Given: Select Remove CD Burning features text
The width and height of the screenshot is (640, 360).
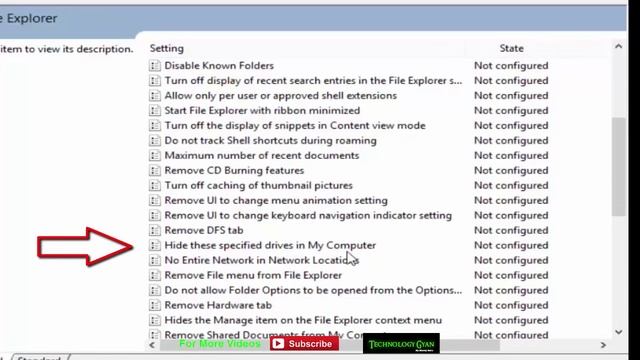Looking at the screenshot, I should [234, 171].
